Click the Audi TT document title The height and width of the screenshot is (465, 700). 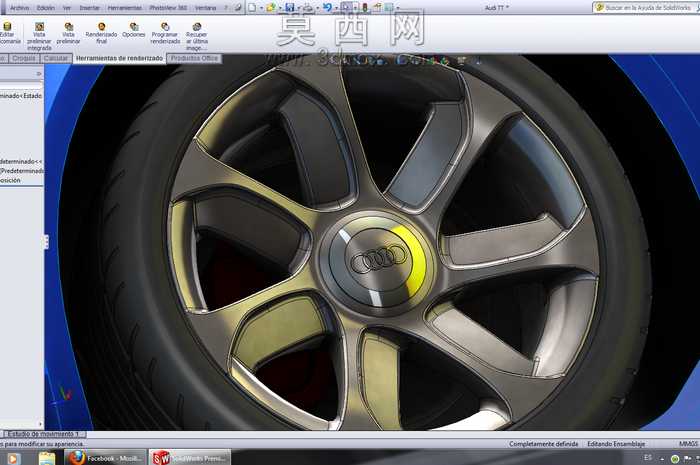pos(496,8)
